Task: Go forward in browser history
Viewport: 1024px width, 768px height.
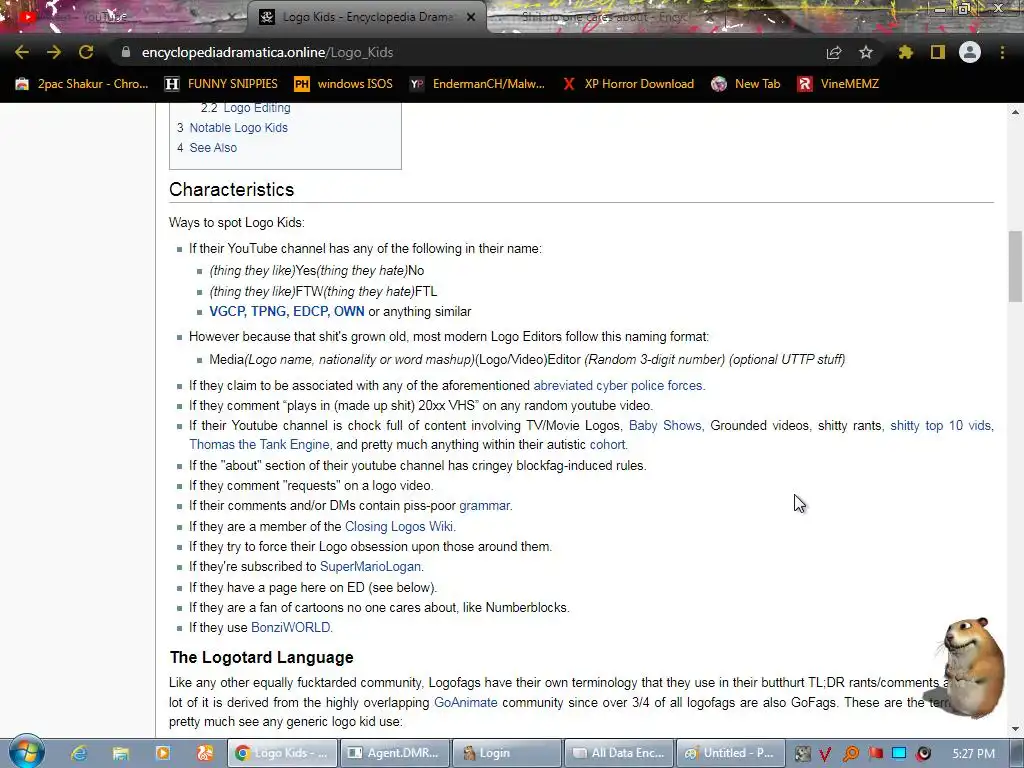Action: tap(54, 52)
